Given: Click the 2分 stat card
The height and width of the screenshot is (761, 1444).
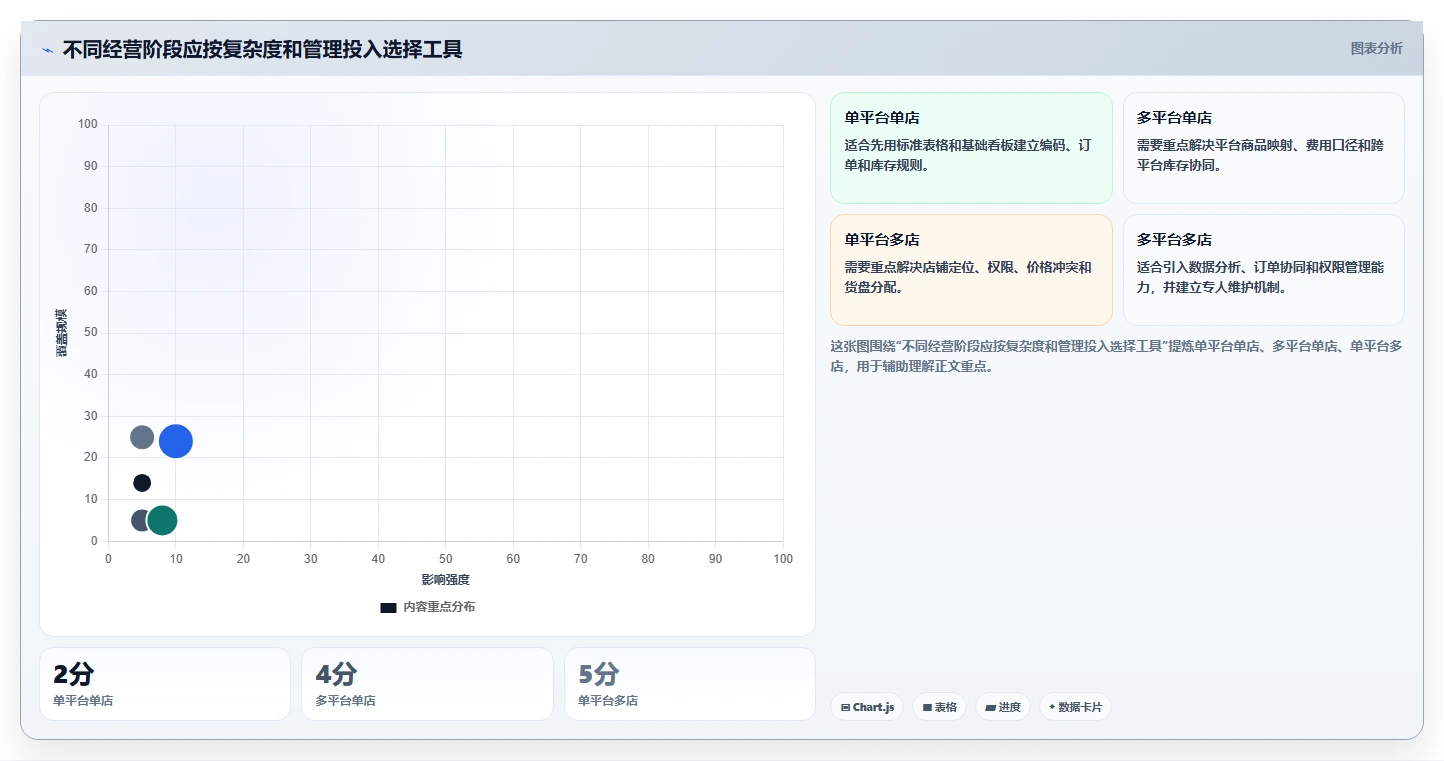Looking at the screenshot, I should [165, 684].
